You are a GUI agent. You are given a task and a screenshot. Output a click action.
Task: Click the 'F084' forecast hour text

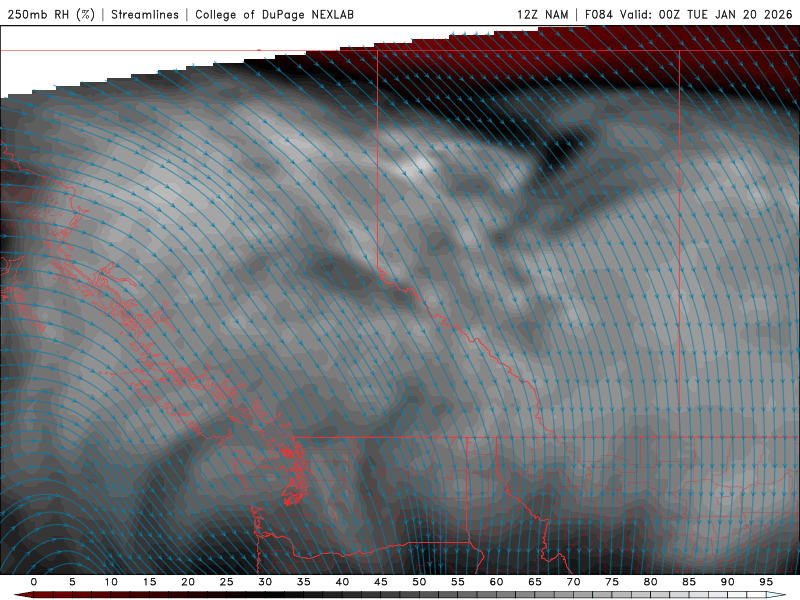(598, 14)
